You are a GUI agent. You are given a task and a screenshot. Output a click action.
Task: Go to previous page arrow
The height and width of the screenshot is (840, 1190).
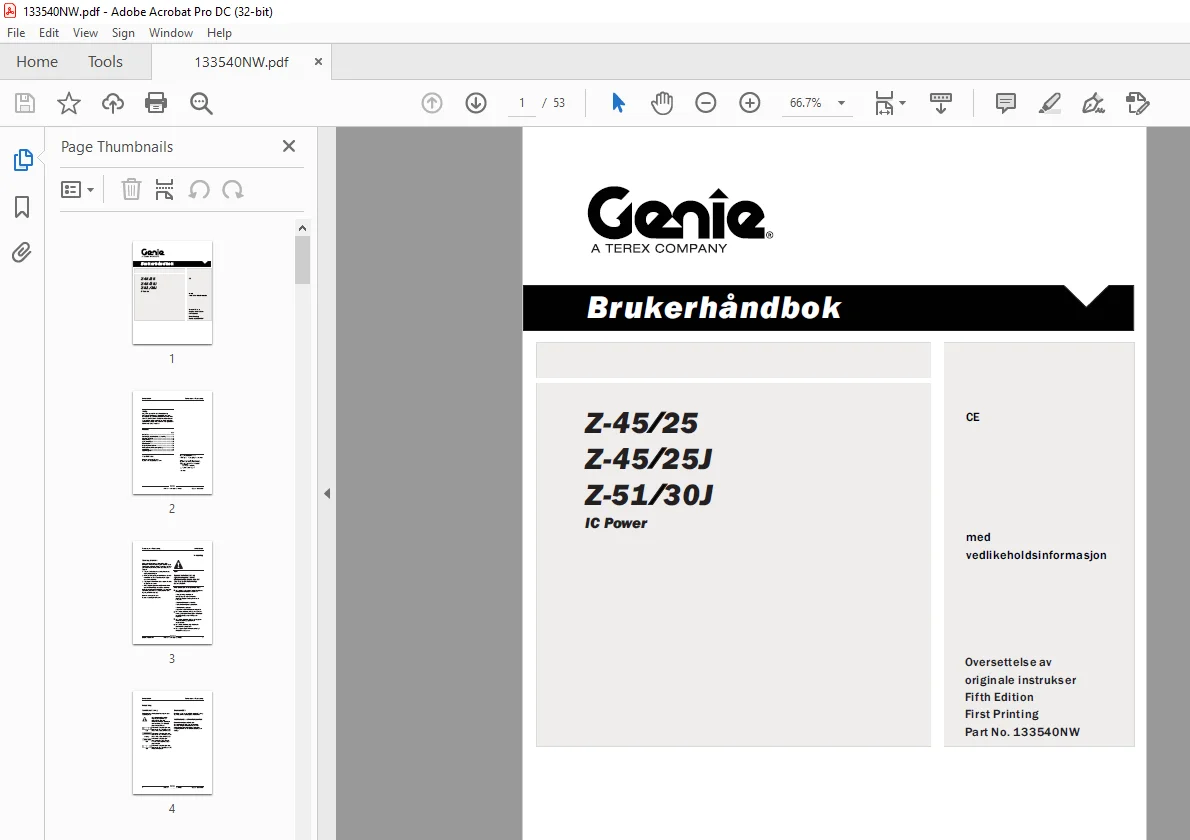pyautogui.click(x=432, y=103)
